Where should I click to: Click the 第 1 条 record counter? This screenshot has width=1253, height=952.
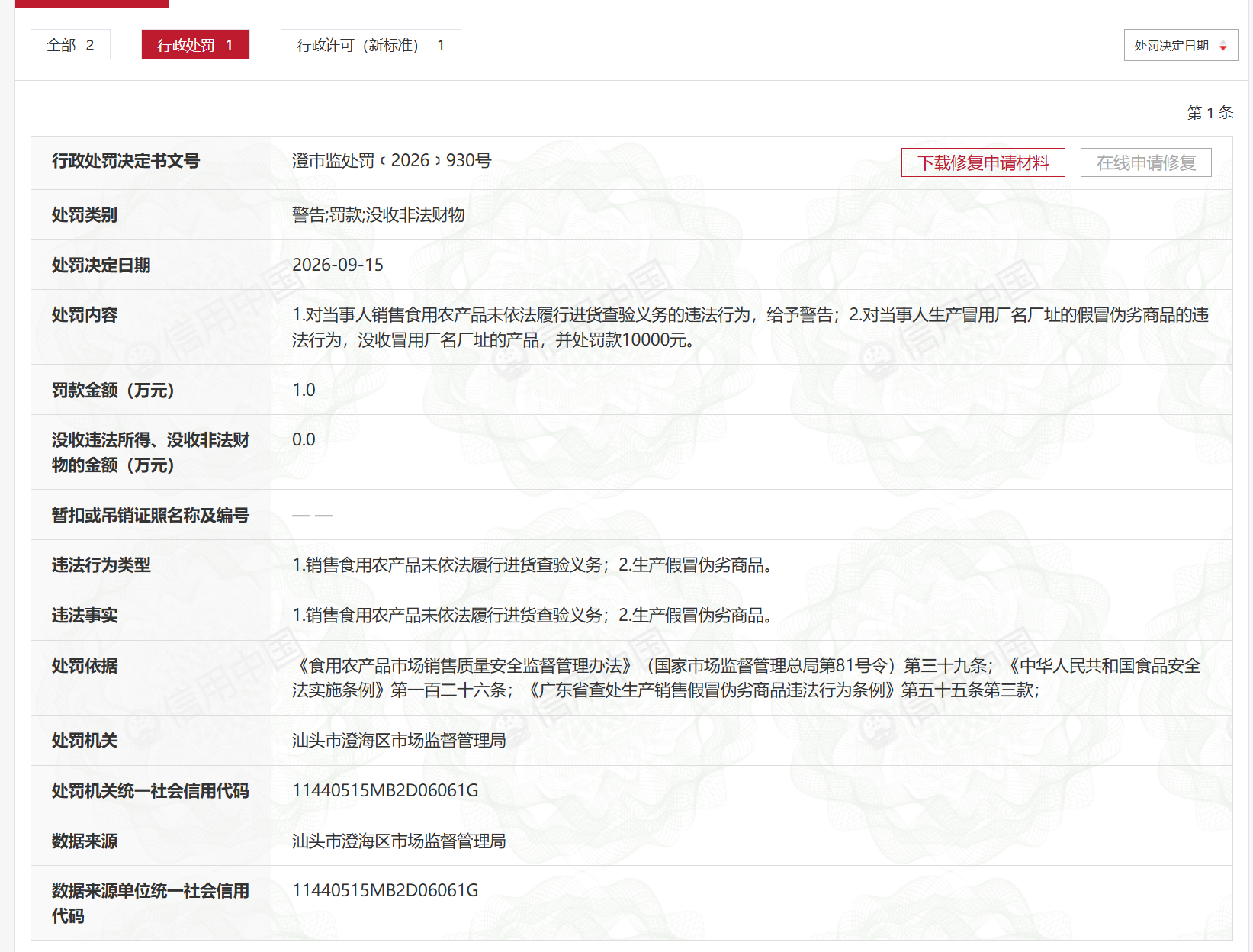tap(1210, 113)
